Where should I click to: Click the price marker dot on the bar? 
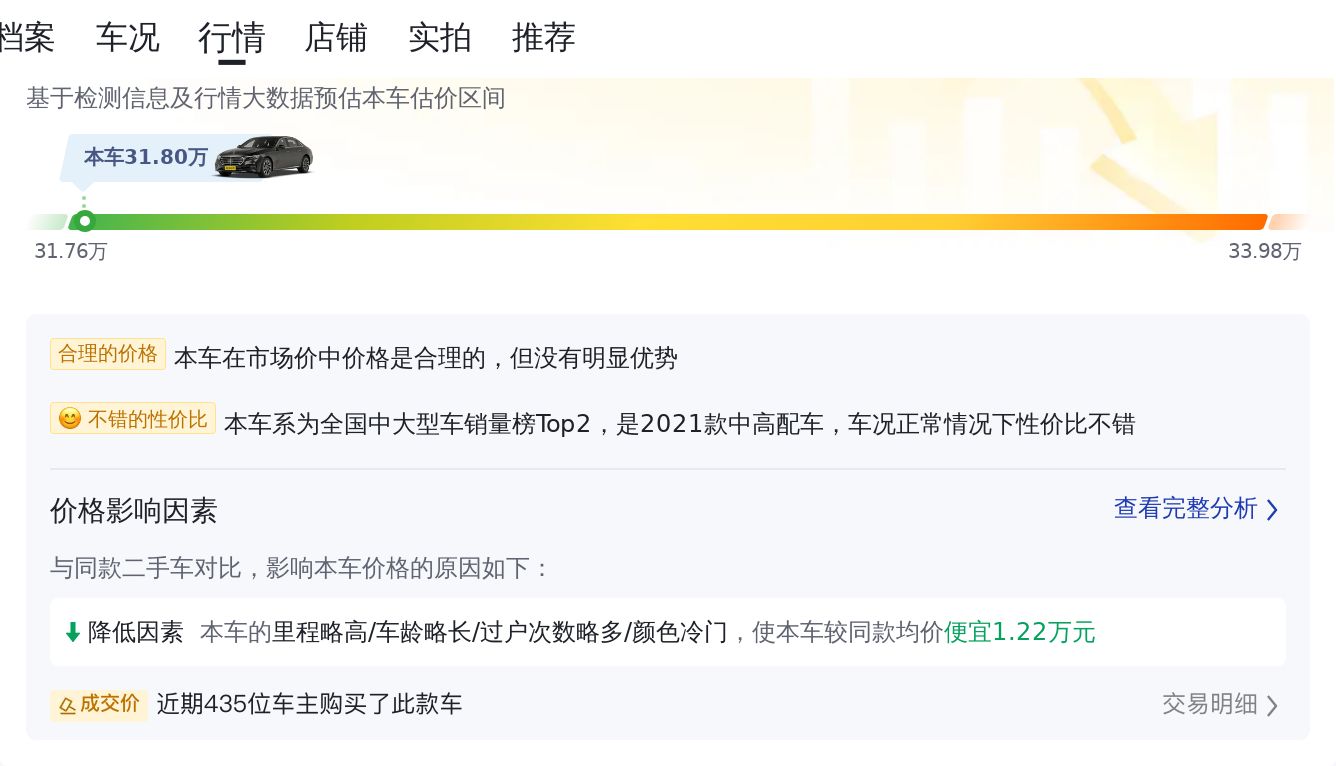click(x=85, y=221)
